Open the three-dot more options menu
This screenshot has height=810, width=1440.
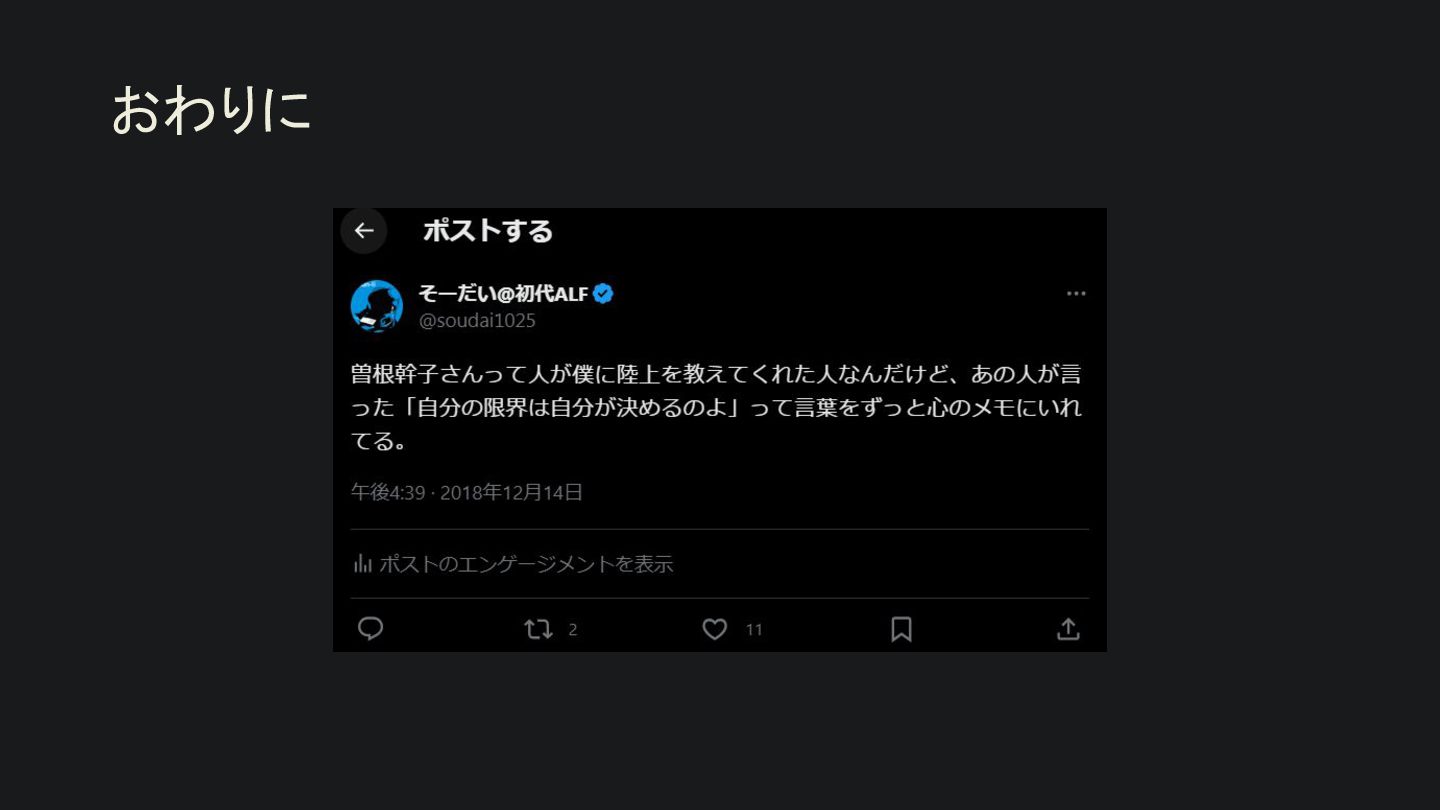click(x=1076, y=294)
